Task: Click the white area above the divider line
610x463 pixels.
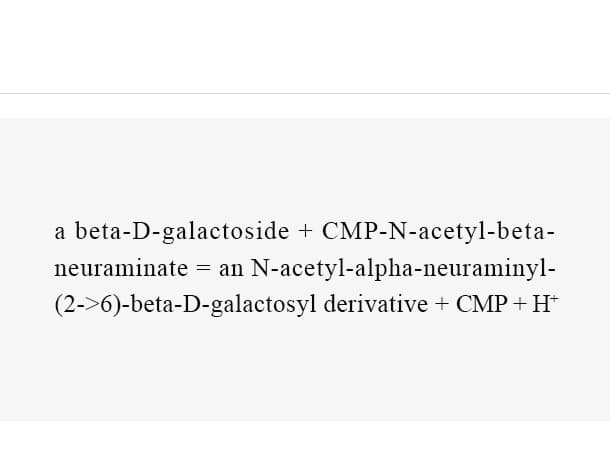Action: click(305, 46)
